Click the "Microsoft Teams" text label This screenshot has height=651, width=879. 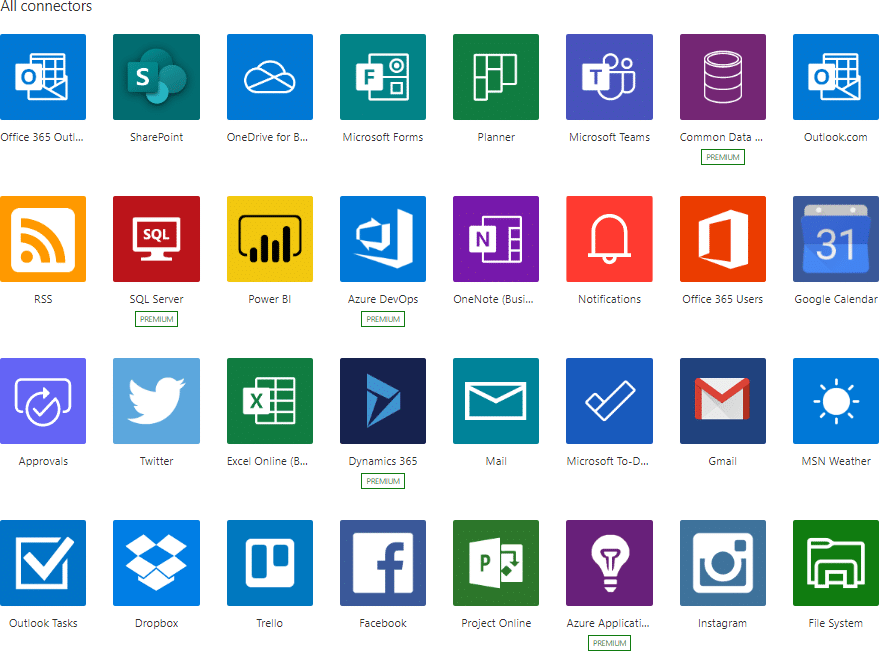tap(609, 137)
